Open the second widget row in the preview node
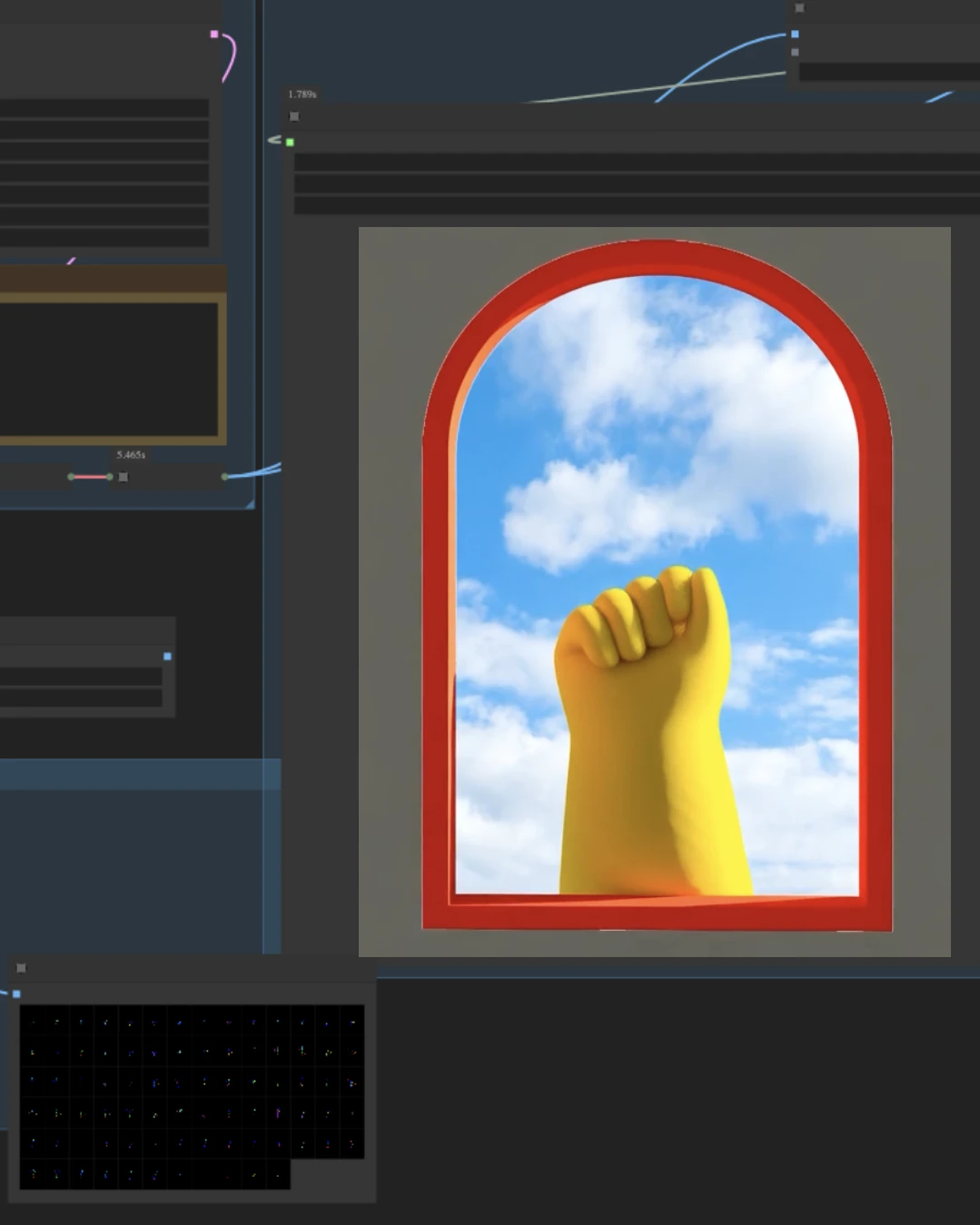The width and height of the screenshot is (980, 1225). coord(636,184)
